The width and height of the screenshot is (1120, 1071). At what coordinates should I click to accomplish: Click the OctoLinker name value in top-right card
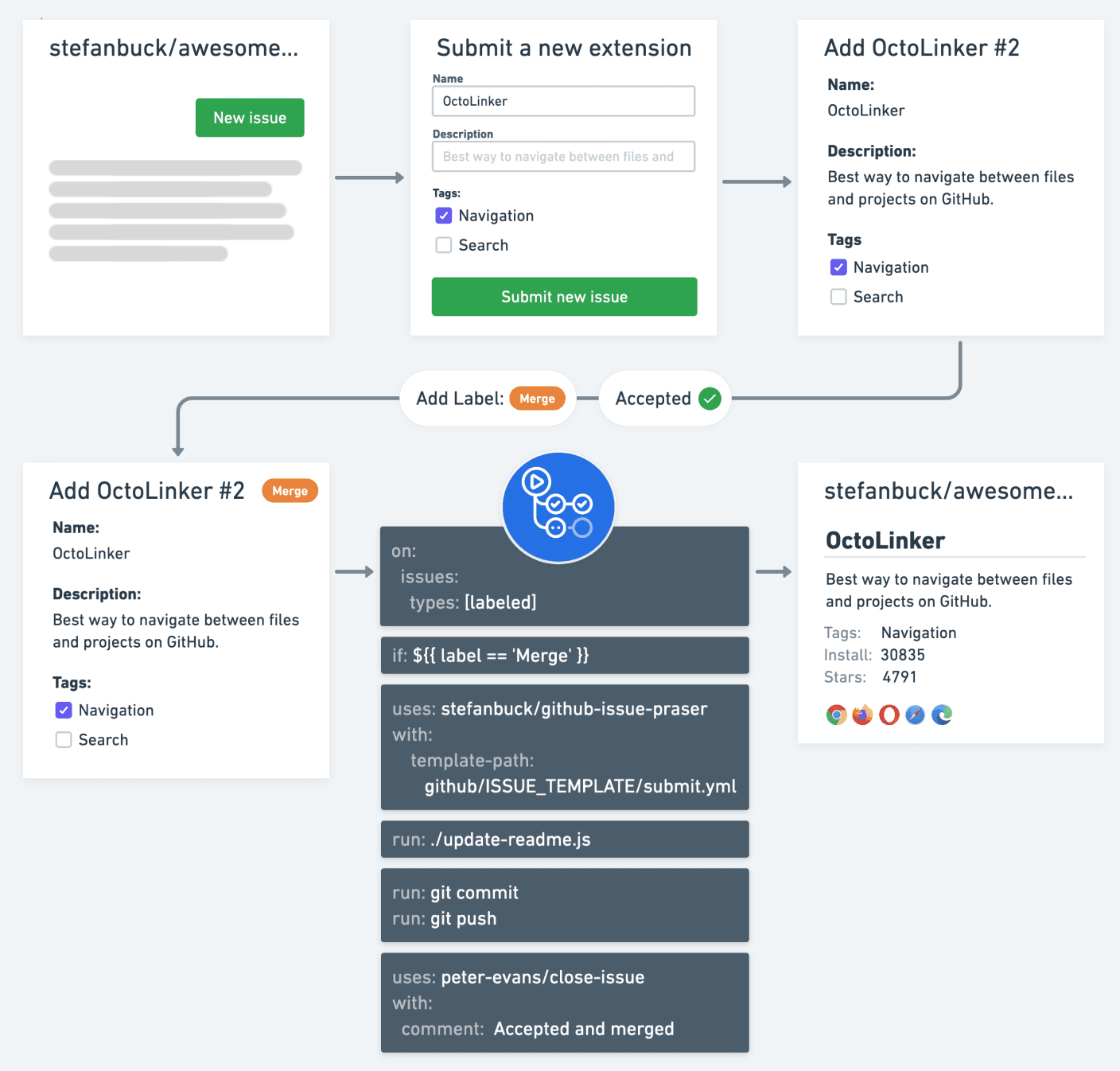[866, 111]
